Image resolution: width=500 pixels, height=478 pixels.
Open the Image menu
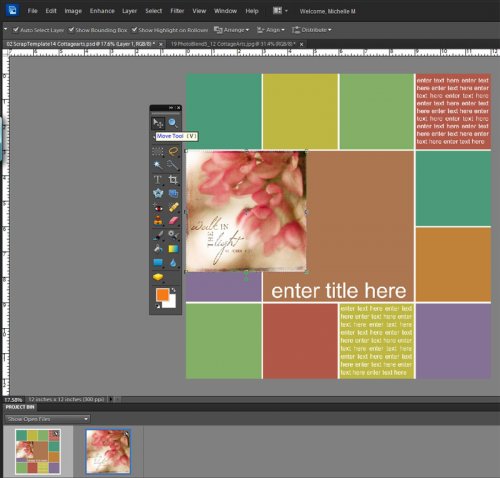[x=73, y=11]
